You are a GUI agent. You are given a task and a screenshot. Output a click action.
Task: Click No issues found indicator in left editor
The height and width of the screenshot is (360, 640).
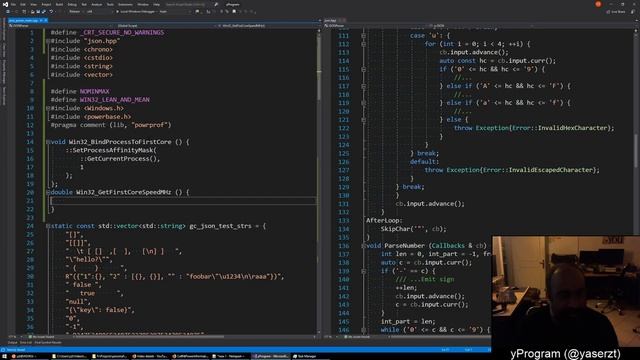tap(42, 337)
